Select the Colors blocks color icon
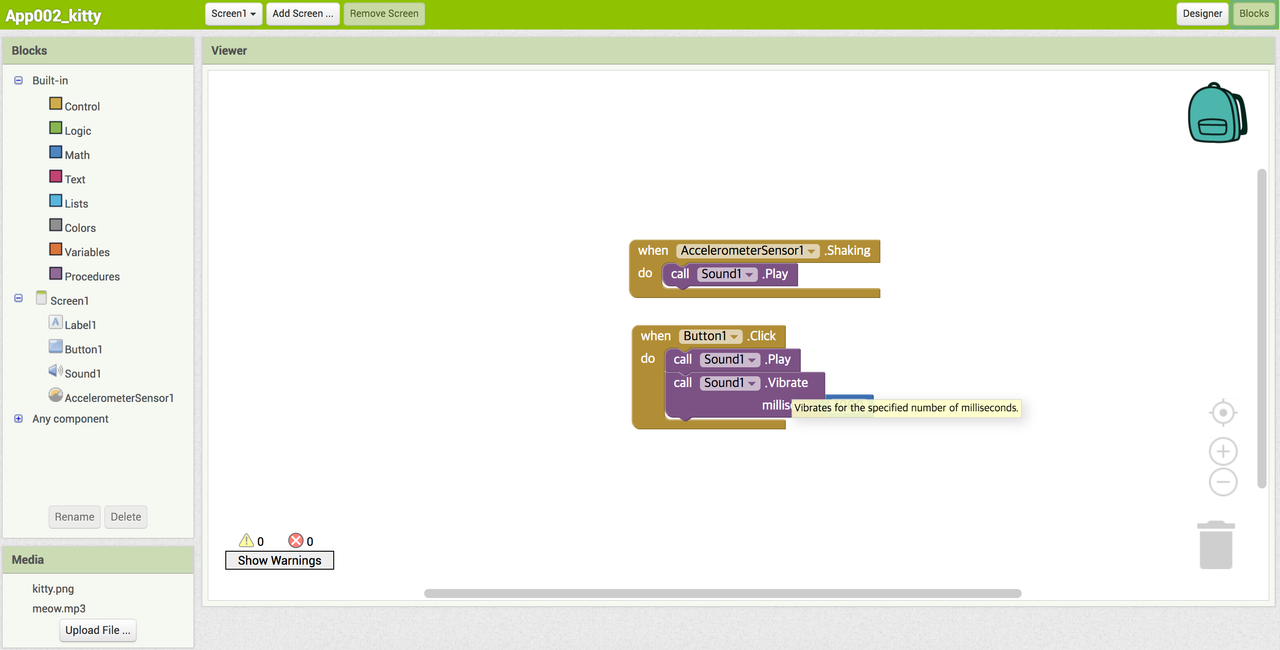The height and width of the screenshot is (650, 1280). click(x=56, y=226)
